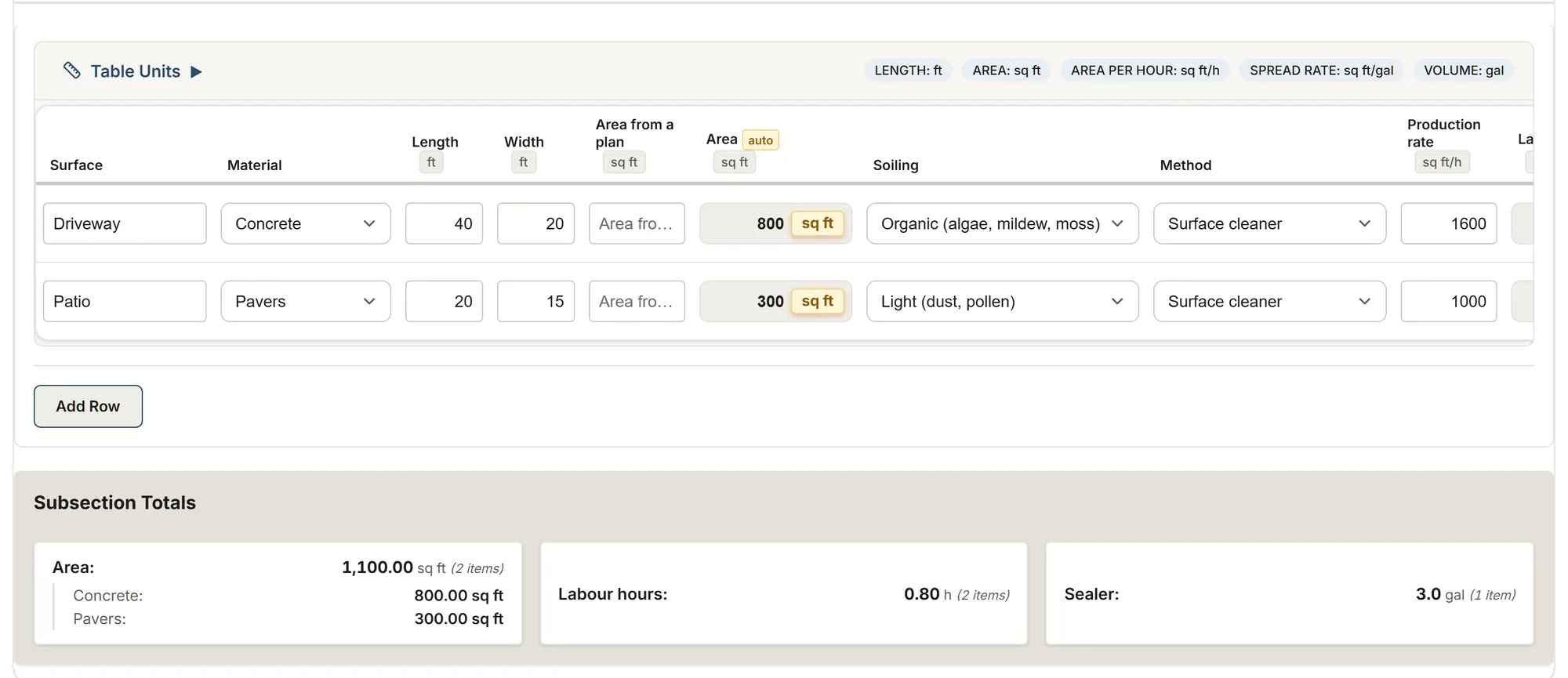Open the Concrete material dropdown

click(306, 223)
